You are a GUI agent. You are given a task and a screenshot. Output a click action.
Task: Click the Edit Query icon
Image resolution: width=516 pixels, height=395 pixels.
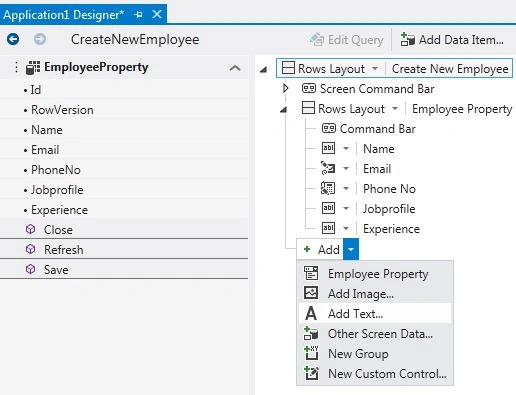[x=317, y=40]
